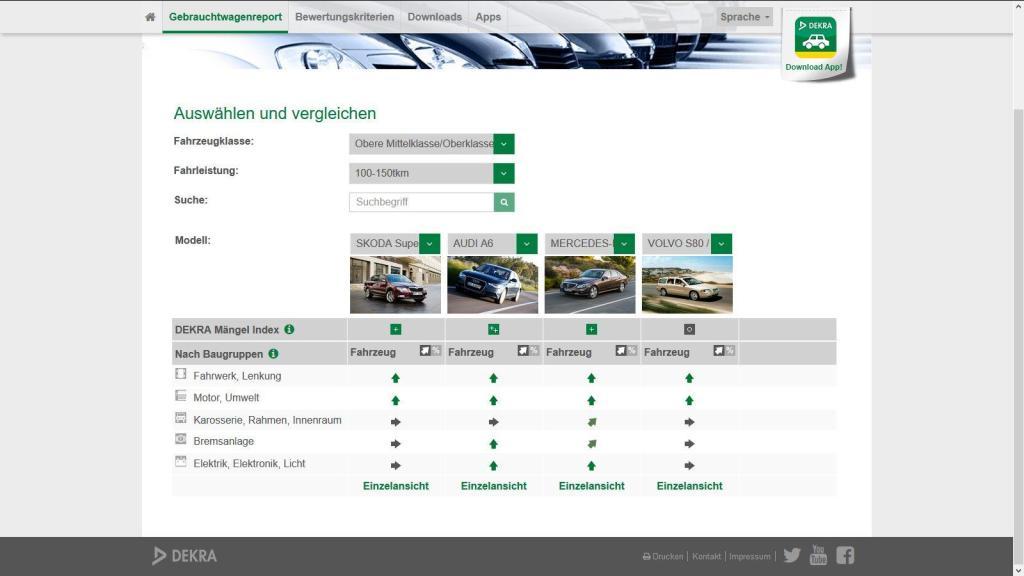Focus the Suchbegriff search field

(422, 202)
